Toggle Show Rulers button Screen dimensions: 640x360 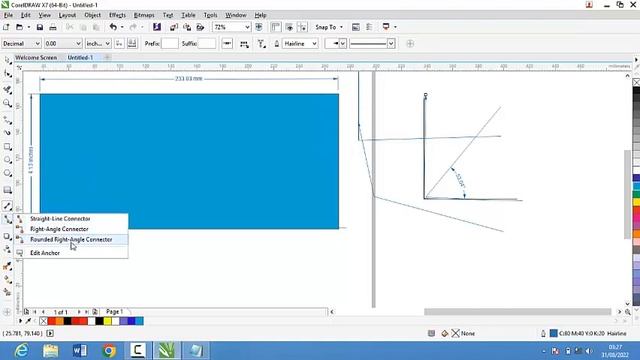[x=276, y=27]
